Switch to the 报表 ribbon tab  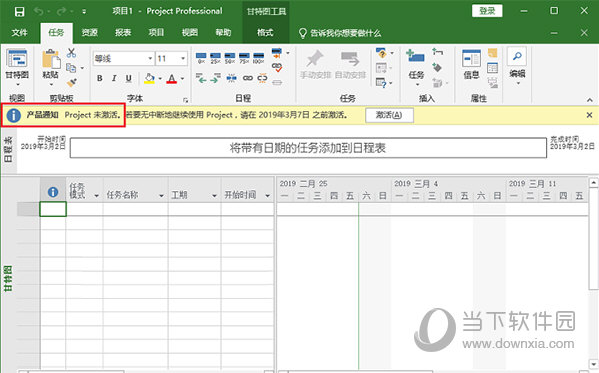[x=123, y=33]
